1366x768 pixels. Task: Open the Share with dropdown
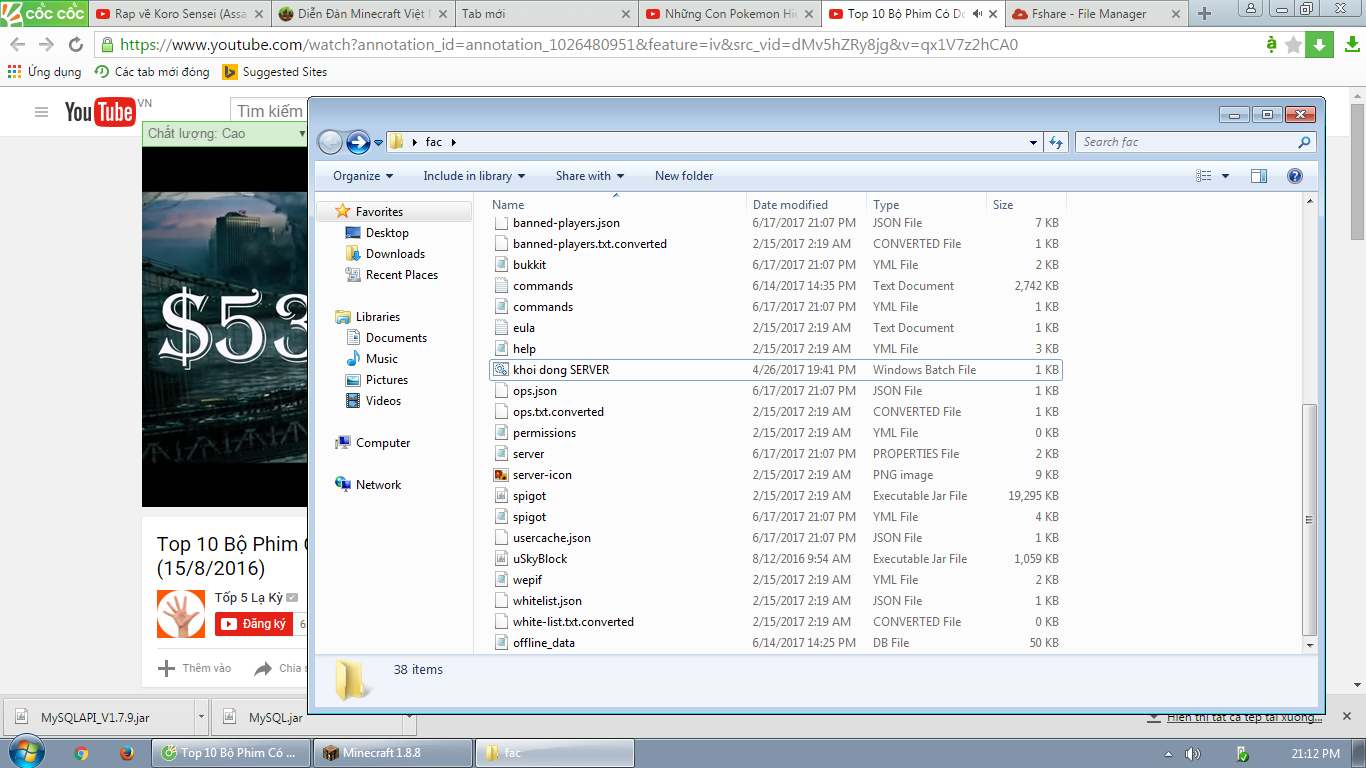pyautogui.click(x=589, y=176)
